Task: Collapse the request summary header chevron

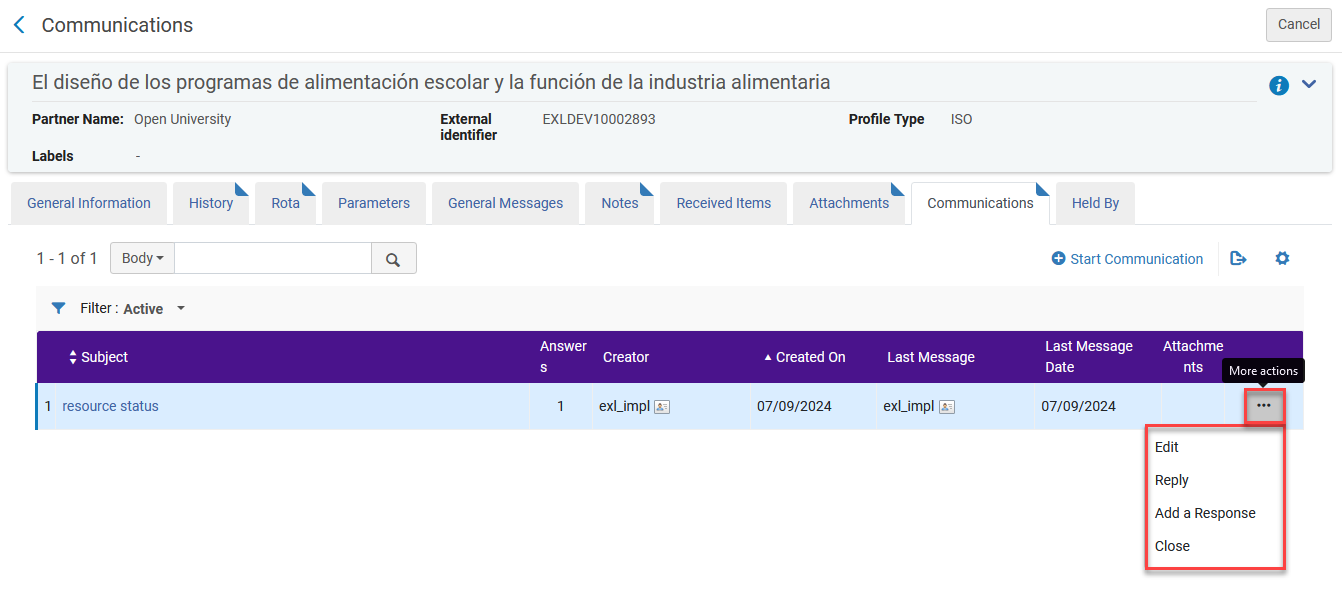Action: (x=1309, y=85)
